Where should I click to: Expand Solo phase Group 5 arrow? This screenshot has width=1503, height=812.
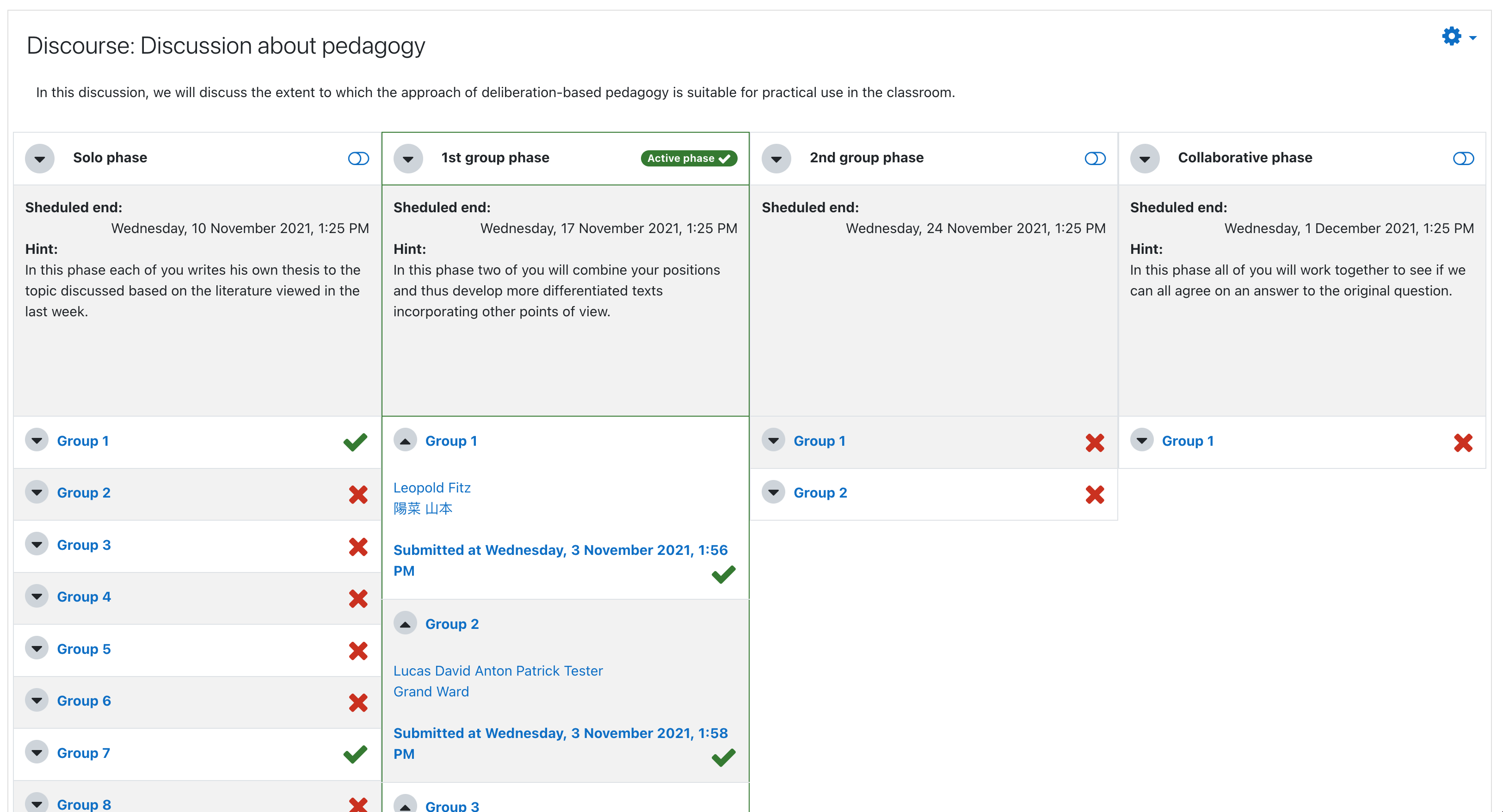pyautogui.click(x=37, y=647)
